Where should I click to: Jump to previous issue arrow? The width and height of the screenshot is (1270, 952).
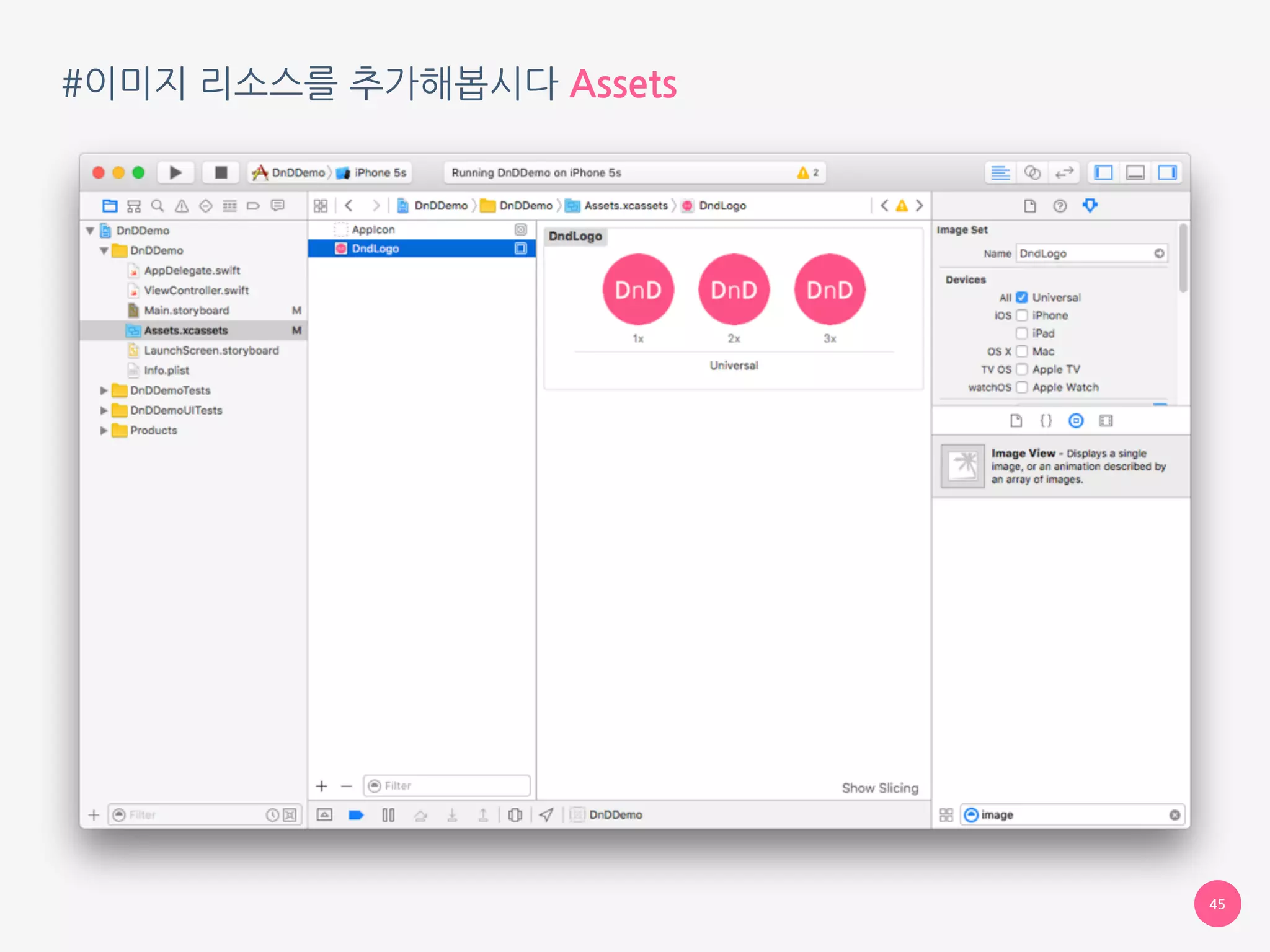[884, 206]
